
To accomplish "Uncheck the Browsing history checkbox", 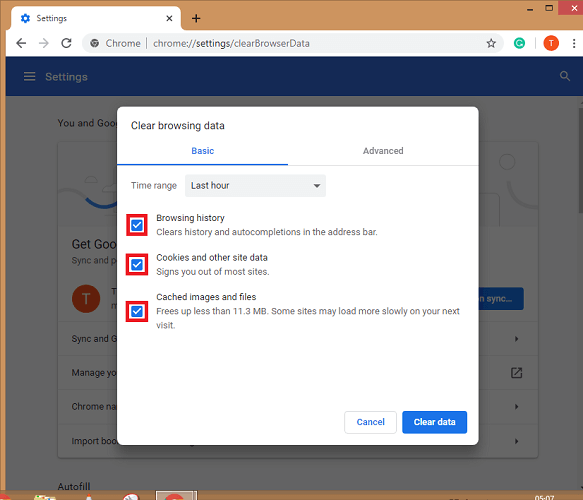I will [x=137, y=225].
